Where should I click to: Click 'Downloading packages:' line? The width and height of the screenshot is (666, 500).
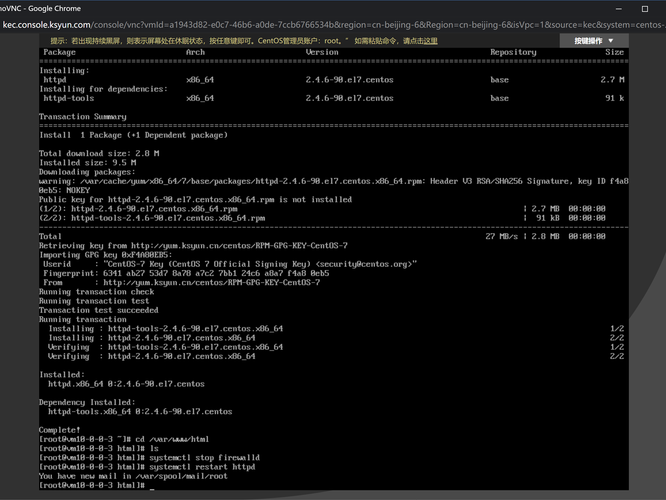87,172
